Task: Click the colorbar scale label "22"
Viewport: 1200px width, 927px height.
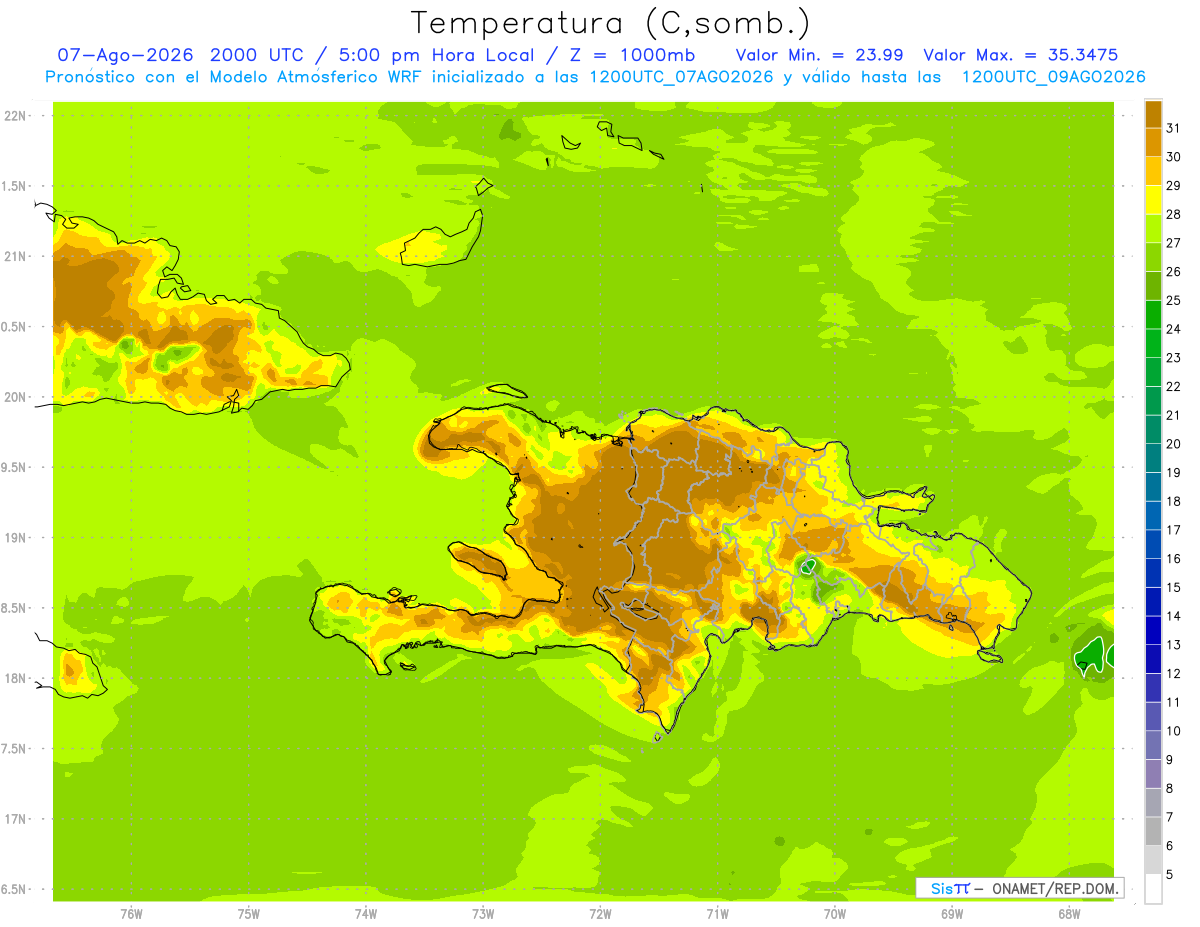Action: coord(1173,386)
